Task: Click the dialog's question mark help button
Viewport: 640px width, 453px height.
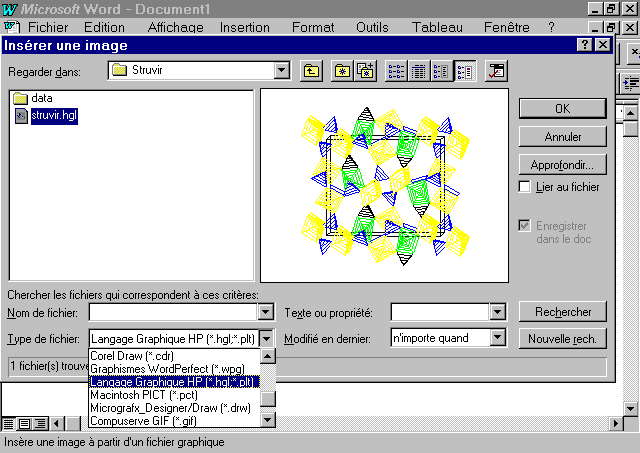Action: click(584, 44)
